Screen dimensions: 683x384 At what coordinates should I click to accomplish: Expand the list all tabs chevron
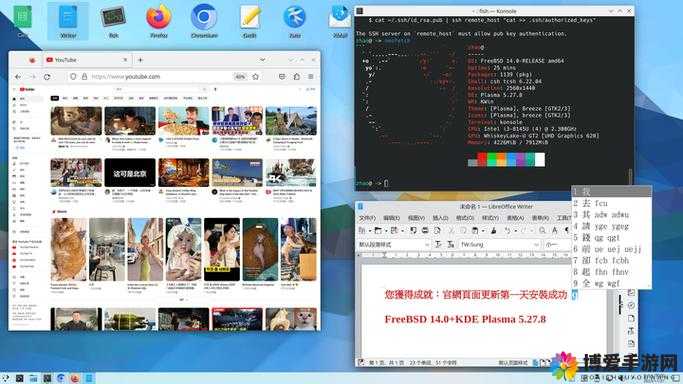point(263,60)
